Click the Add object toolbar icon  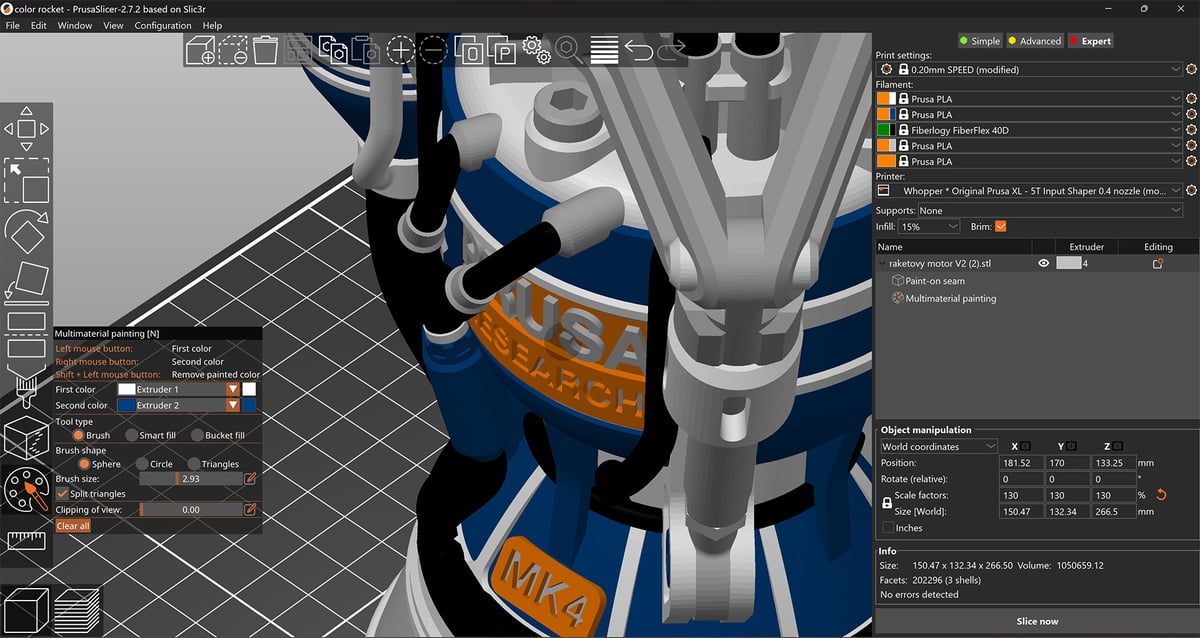tap(201, 49)
